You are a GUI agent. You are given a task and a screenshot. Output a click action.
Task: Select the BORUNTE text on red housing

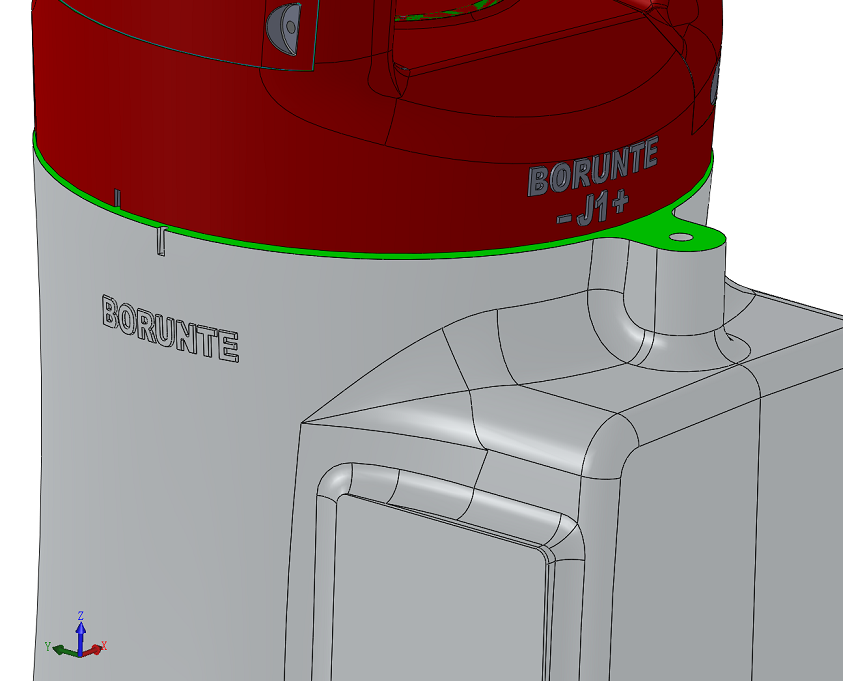coord(593,166)
